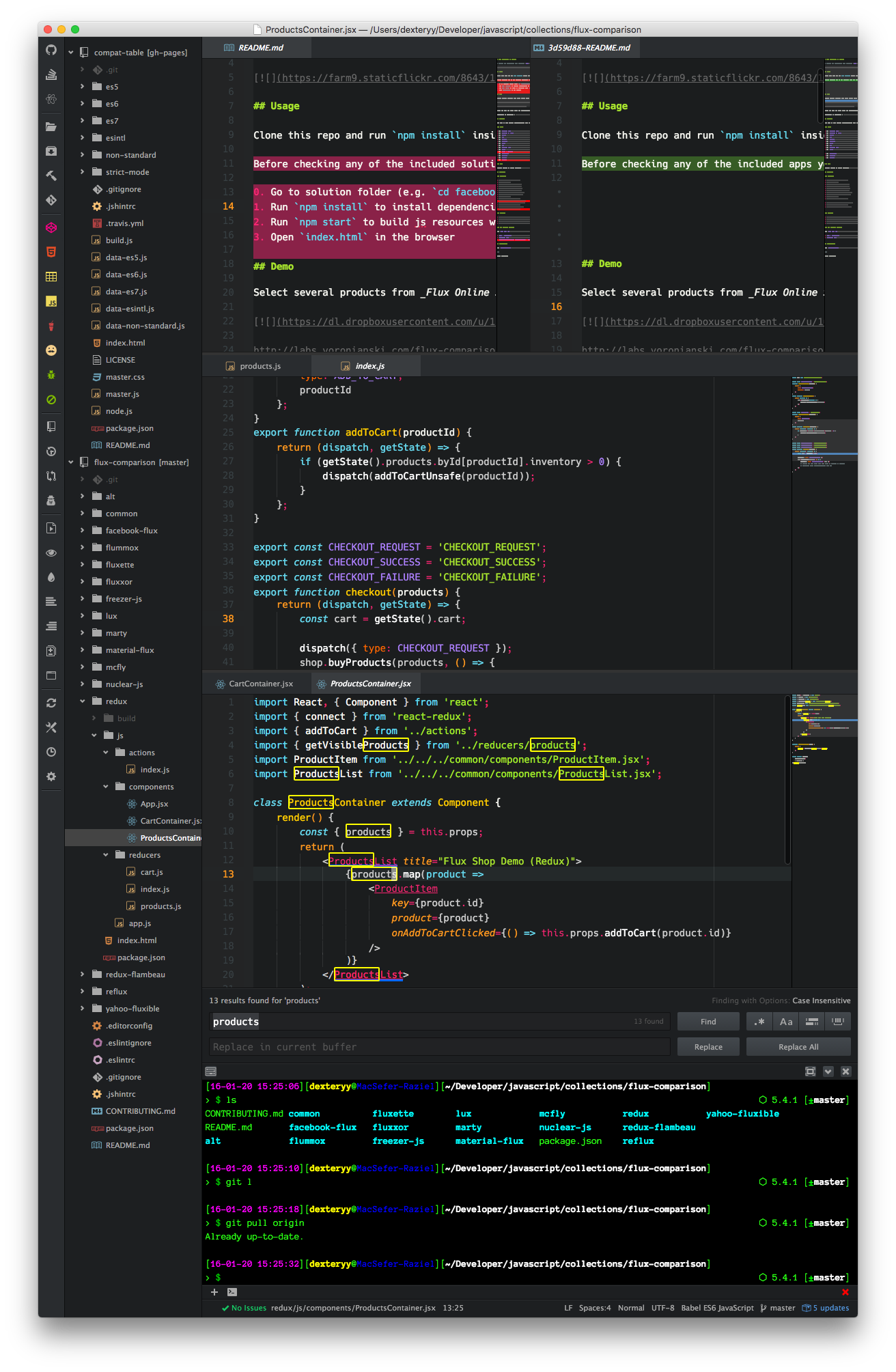Screen dimensions: 896x1372
Task: Click No Issues in the status bar
Action: point(244,1308)
